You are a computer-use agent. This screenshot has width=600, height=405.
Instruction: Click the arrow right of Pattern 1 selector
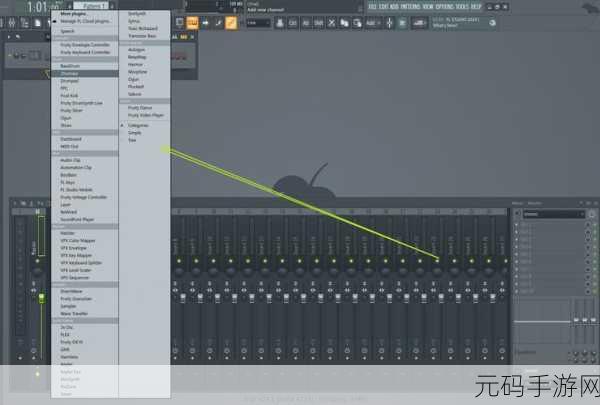pos(112,6)
